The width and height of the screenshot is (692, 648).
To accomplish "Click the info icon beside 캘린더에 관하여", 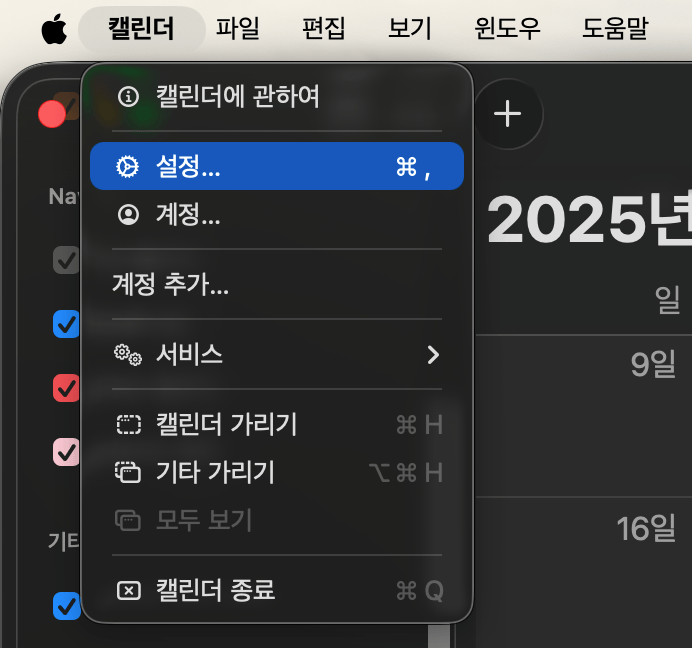I will click(128, 97).
